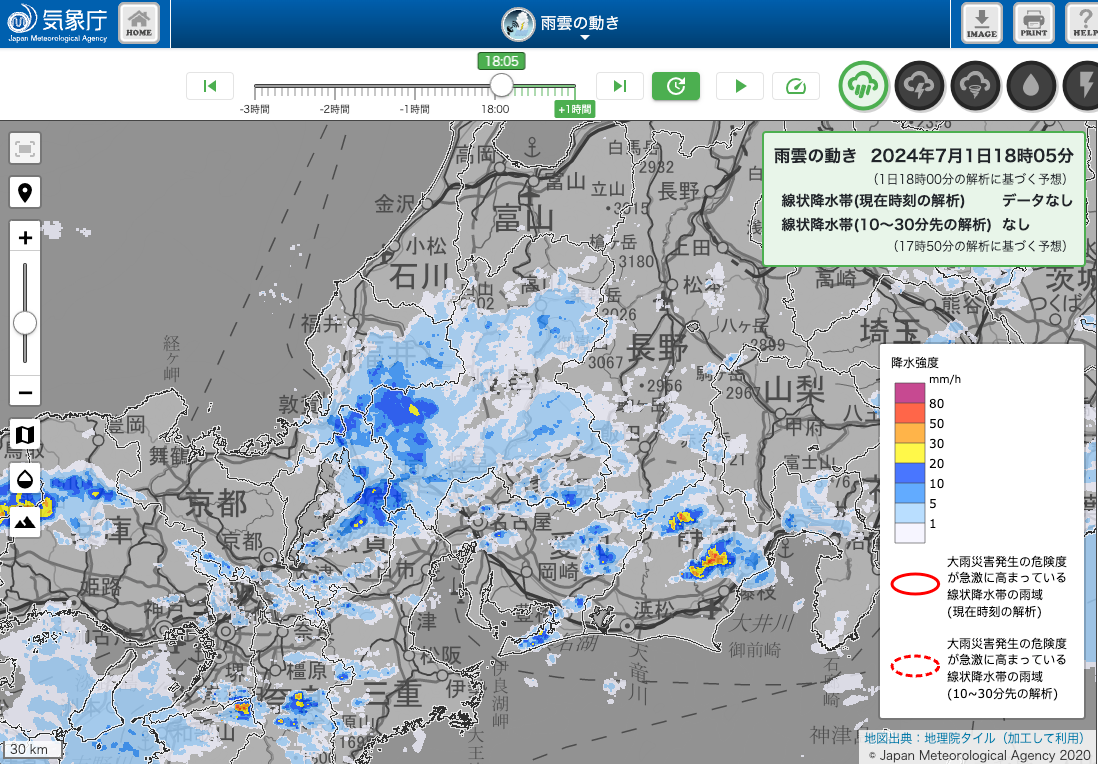Screen dimensions: 1098x764
Task: Switch to the water drop precipitation layer
Action: [x=1031, y=85]
